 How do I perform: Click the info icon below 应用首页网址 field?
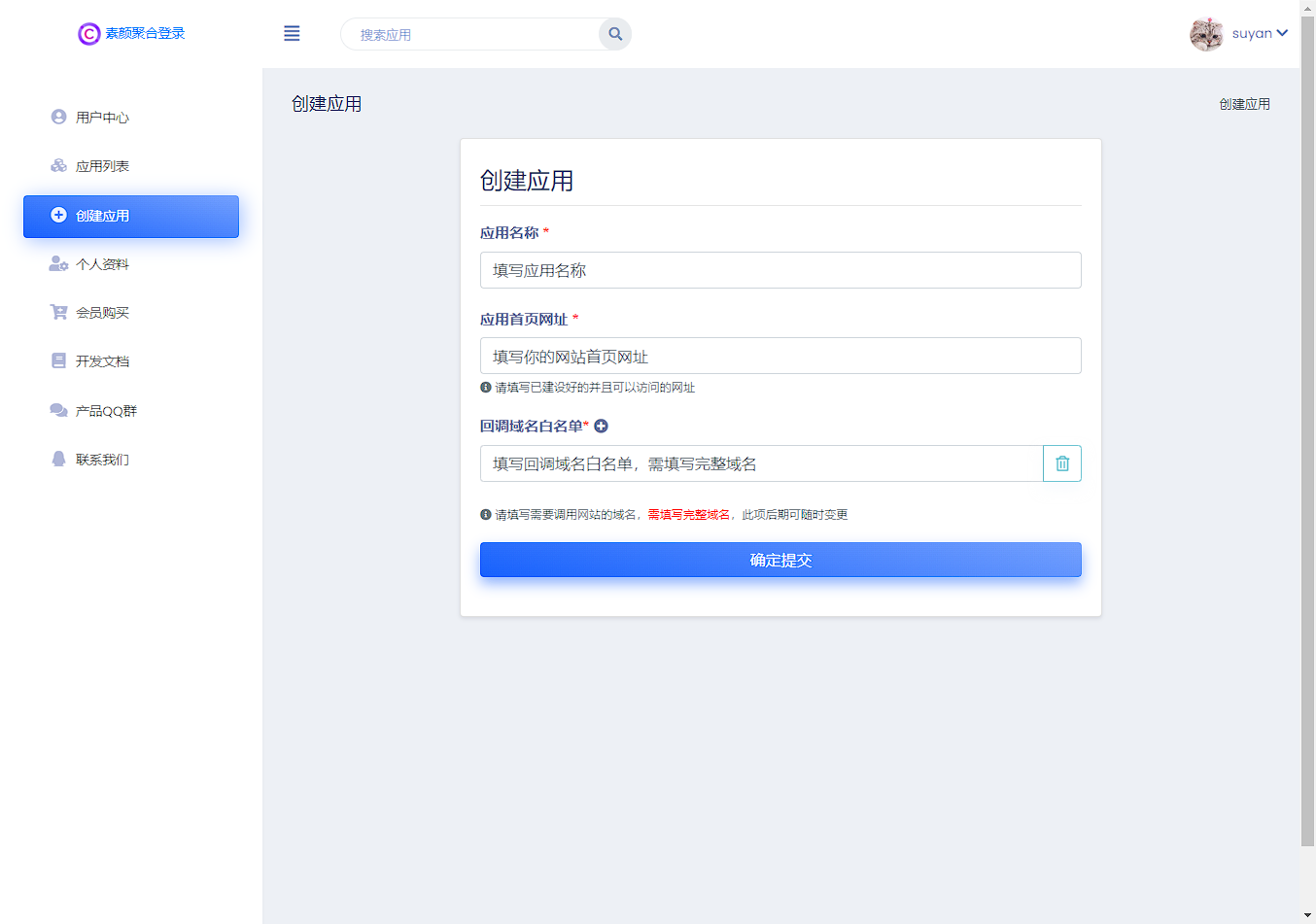[485, 387]
